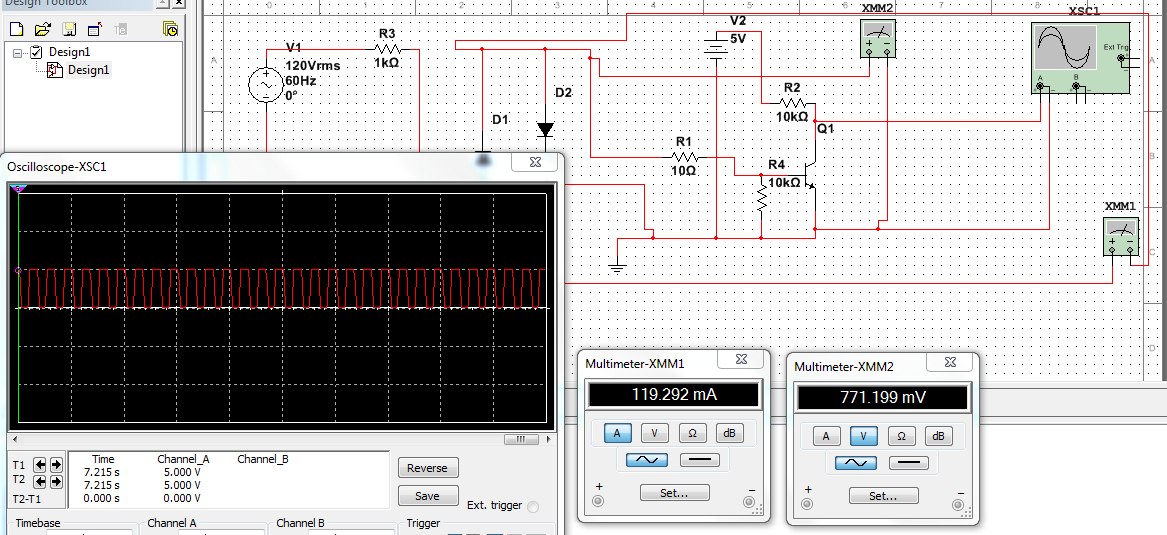Viewport: 1167px width, 535px height.
Task: Choose DC signal mode on Multimeter-XMM1
Action: 700,461
